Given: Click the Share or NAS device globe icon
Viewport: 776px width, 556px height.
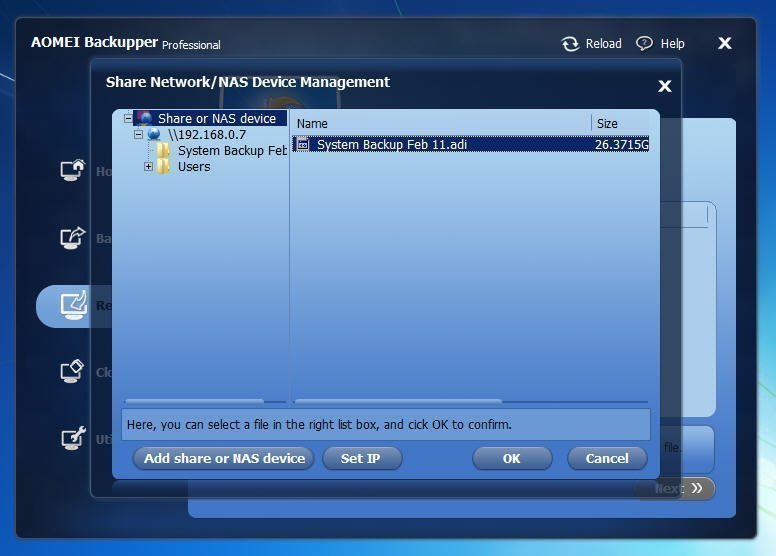Looking at the screenshot, I should [145, 118].
